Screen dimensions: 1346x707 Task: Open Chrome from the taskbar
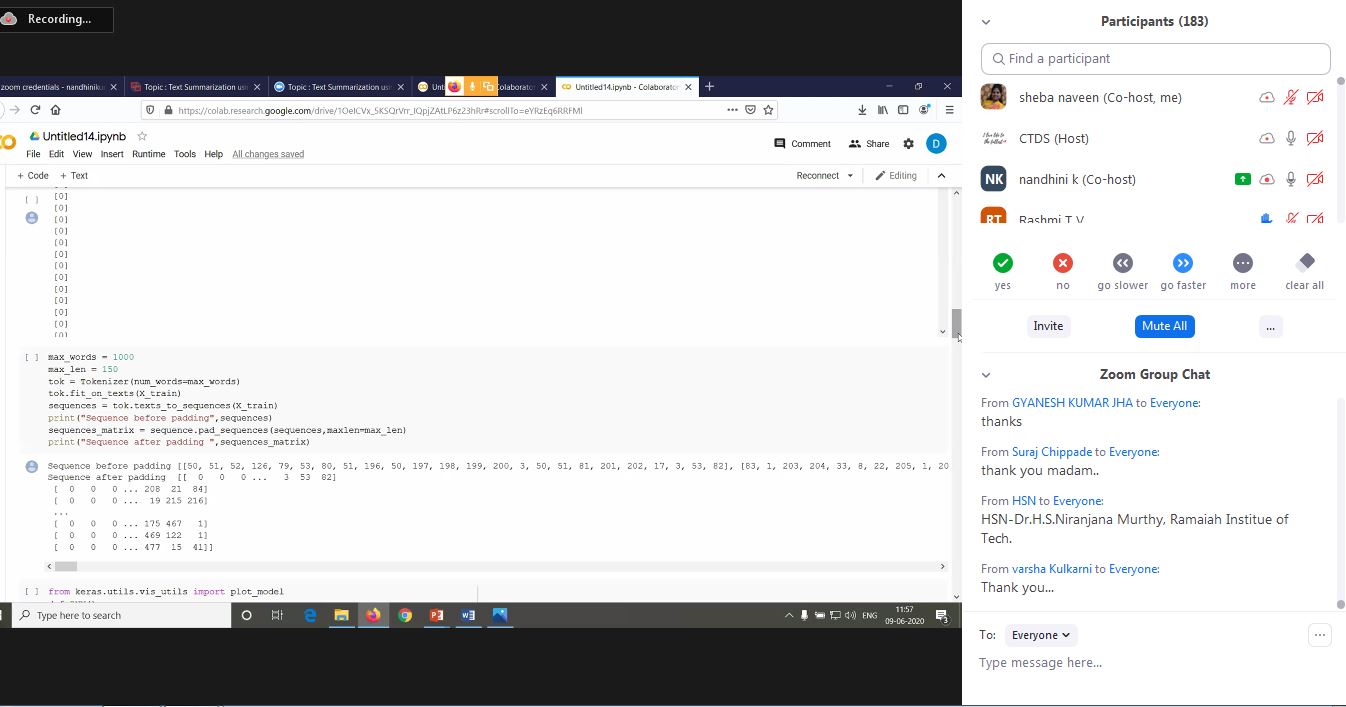pyautogui.click(x=405, y=616)
